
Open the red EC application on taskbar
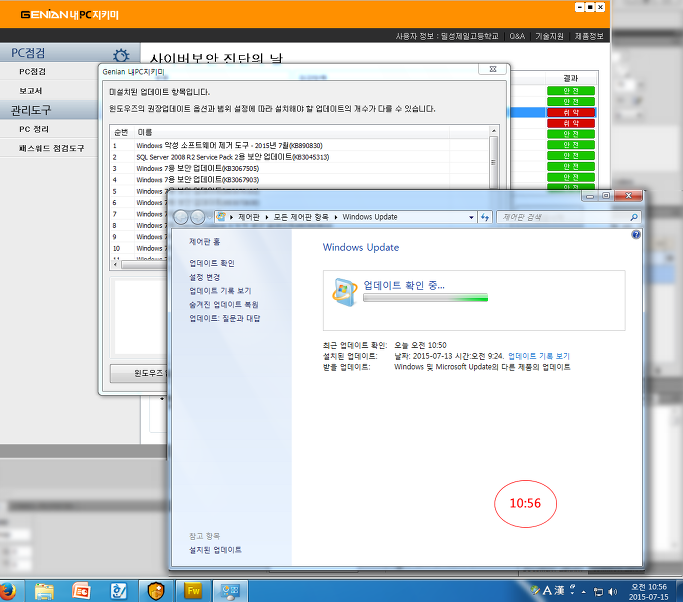coord(81,591)
